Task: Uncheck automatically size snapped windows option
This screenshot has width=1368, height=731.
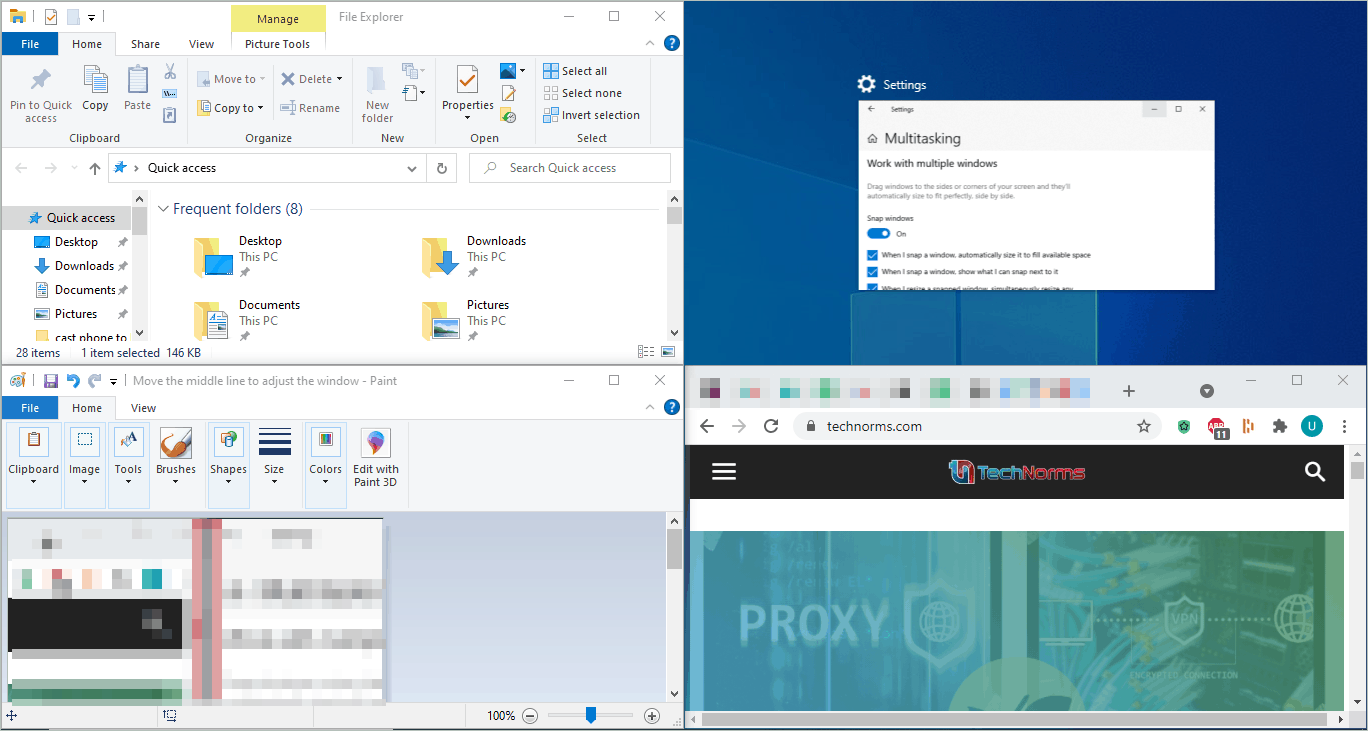Action: (873, 255)
